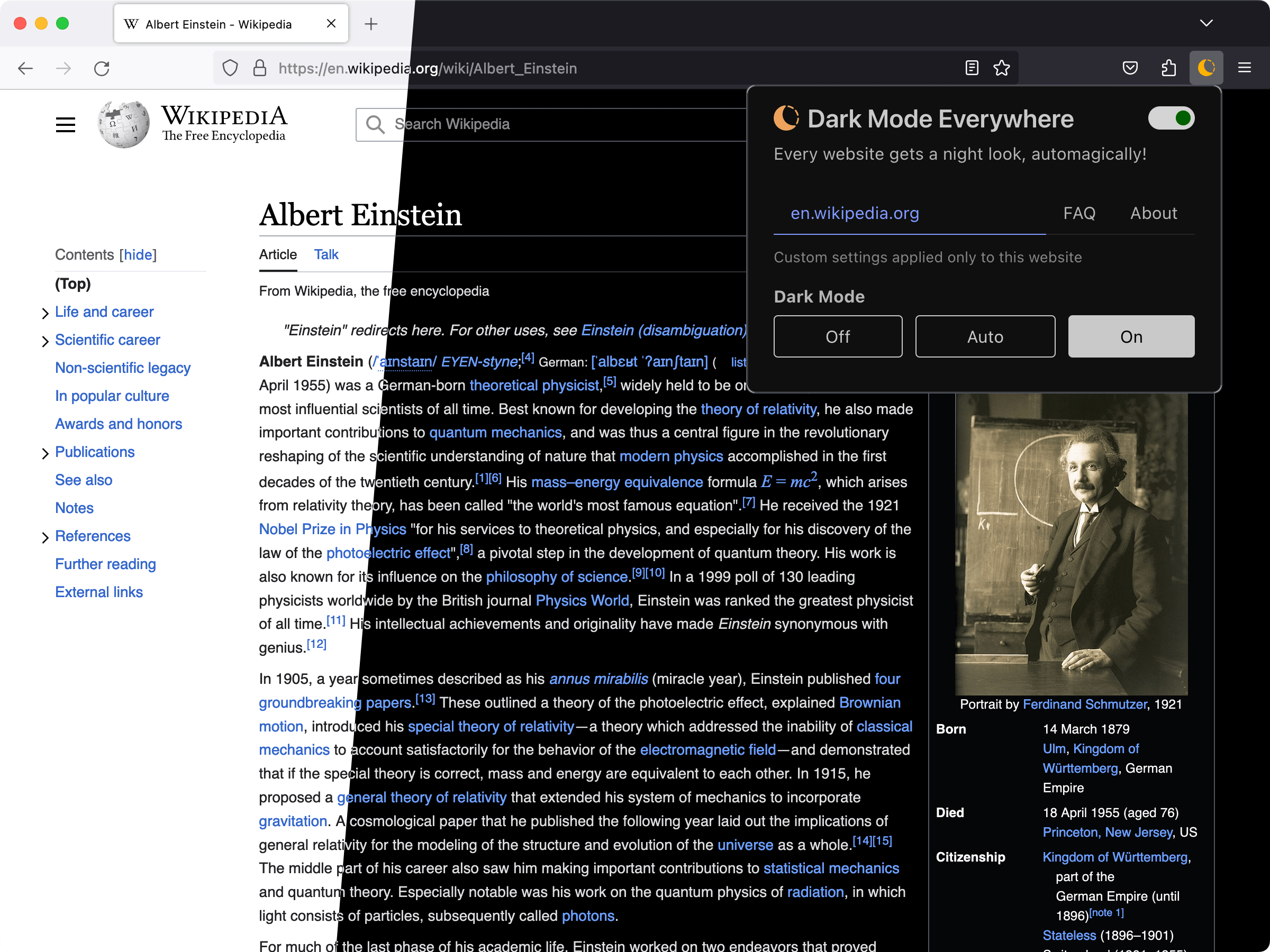Expand the References section
The image size is (1270, 952).
point(45,537)
